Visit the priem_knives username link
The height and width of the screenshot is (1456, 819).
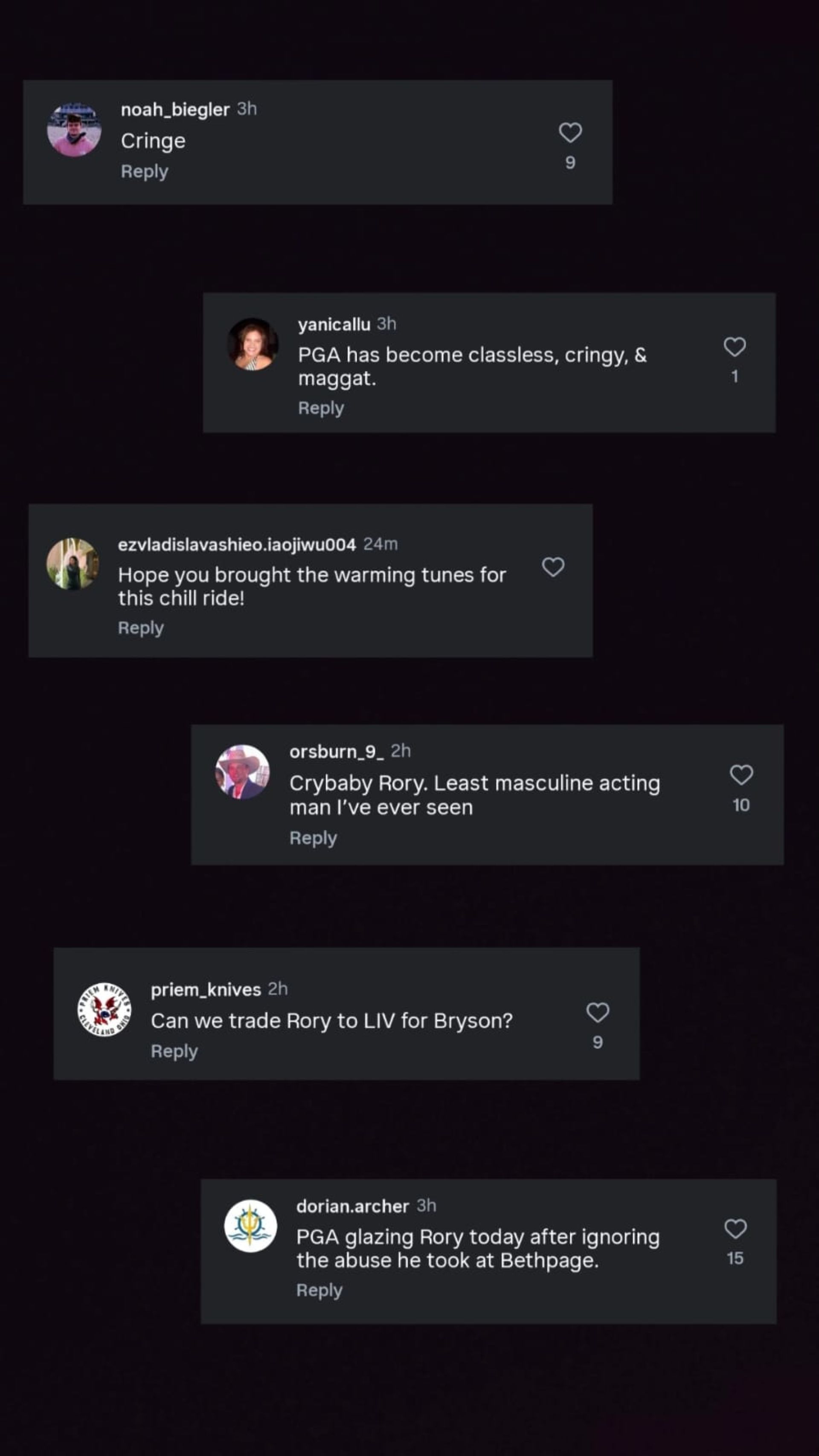coord(205,990)
